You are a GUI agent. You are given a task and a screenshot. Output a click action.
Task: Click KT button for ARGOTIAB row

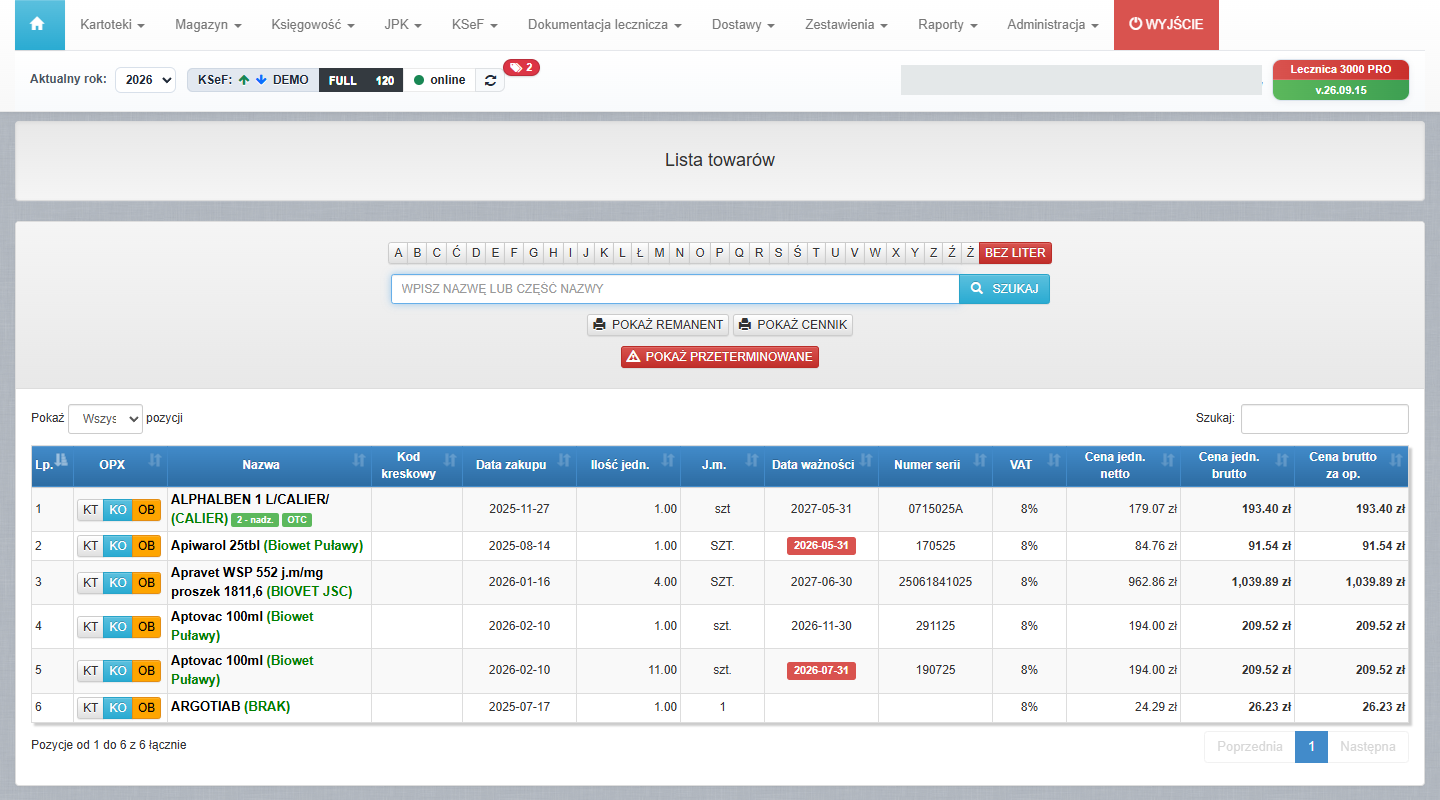90,708
